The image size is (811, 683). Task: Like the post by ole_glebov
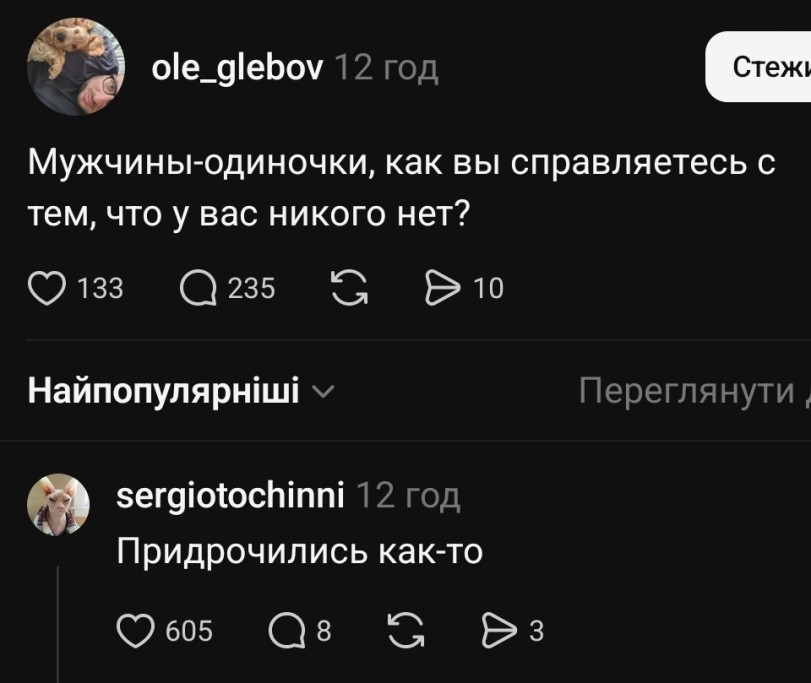(45, 288)
